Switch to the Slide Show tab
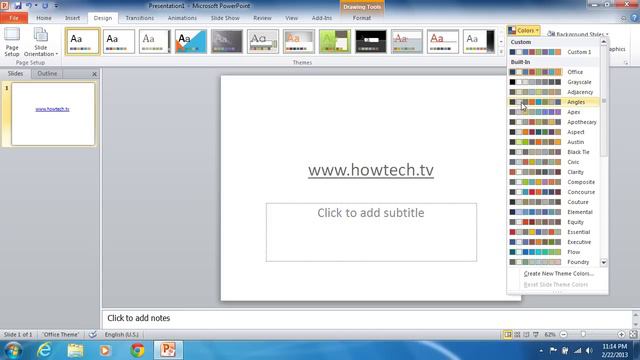The image size is (640, 360). click(x=225, y=18)
